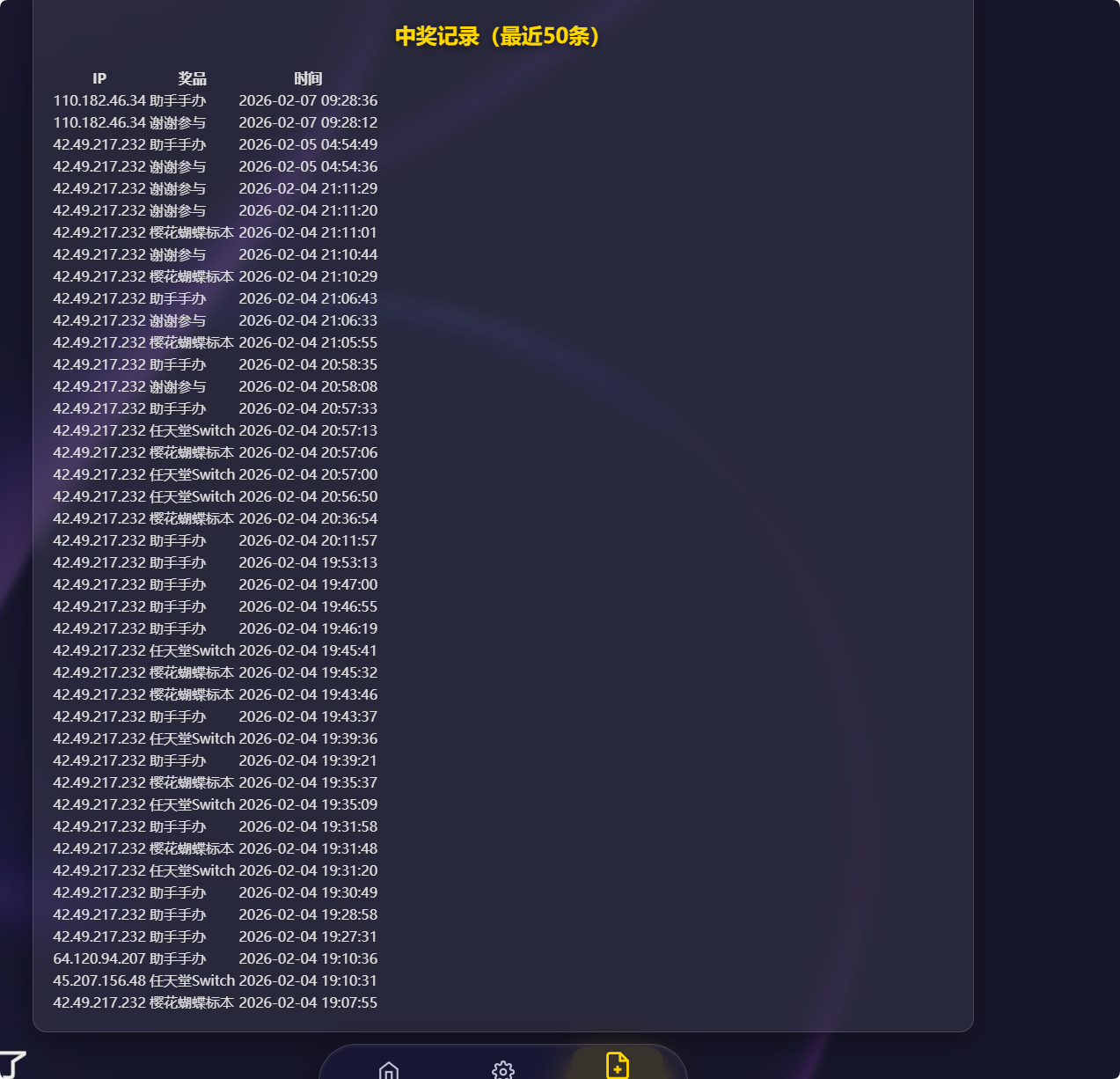Select the IP address 45.207.156.48
Image resolution: width=1120 pixels, height=1079 pixels.
pyautogui.click(x=99, y=980)
